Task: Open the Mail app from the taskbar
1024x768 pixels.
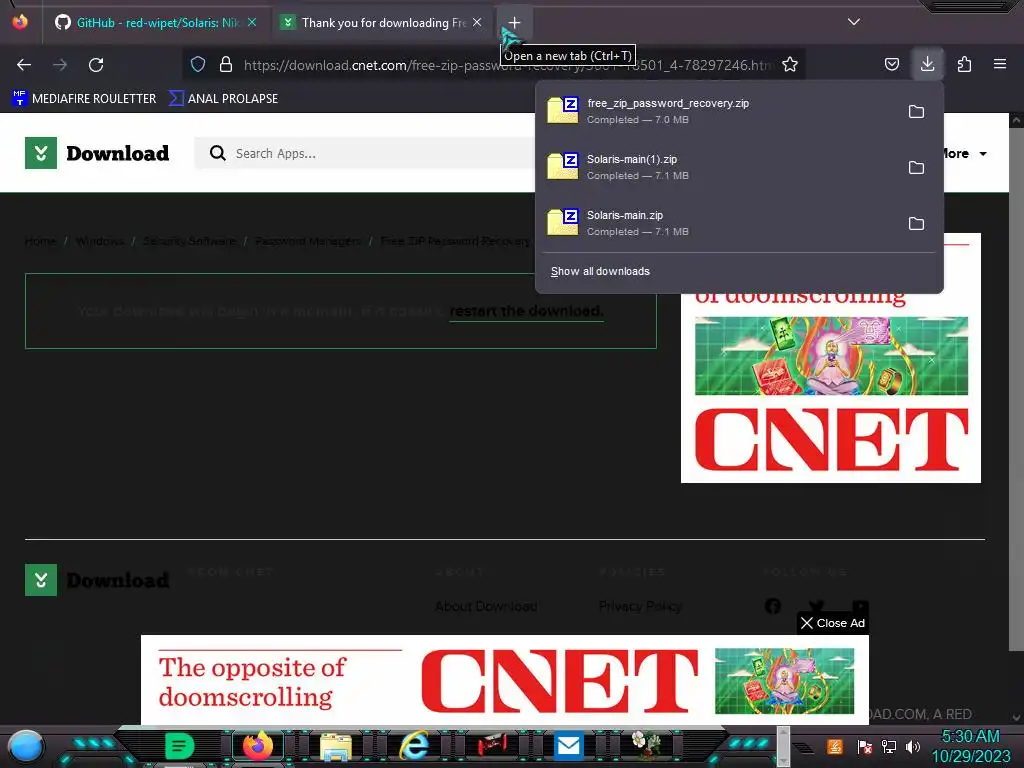Action: pyautogui.click(x=568, y=746)
